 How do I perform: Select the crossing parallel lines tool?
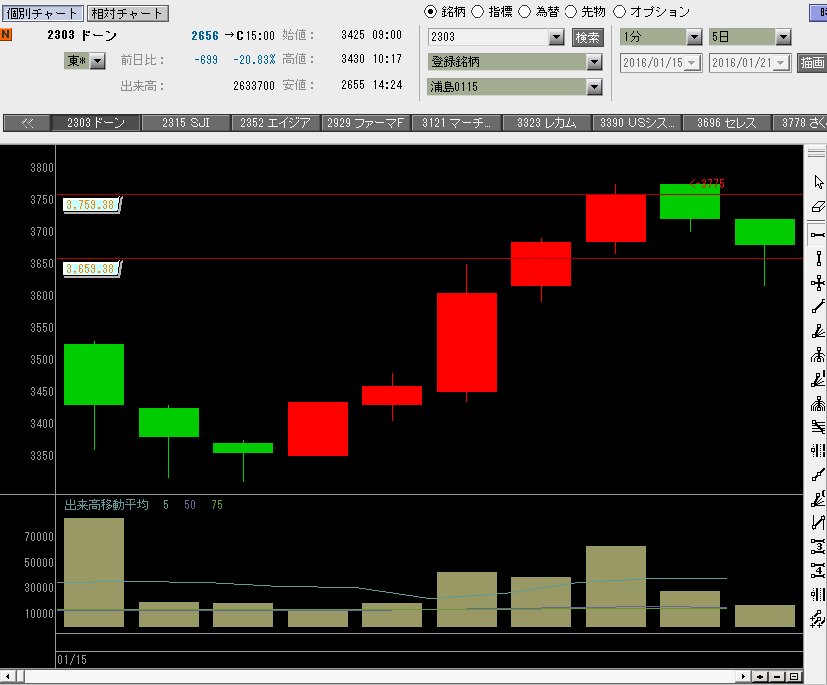click(818, 427)
